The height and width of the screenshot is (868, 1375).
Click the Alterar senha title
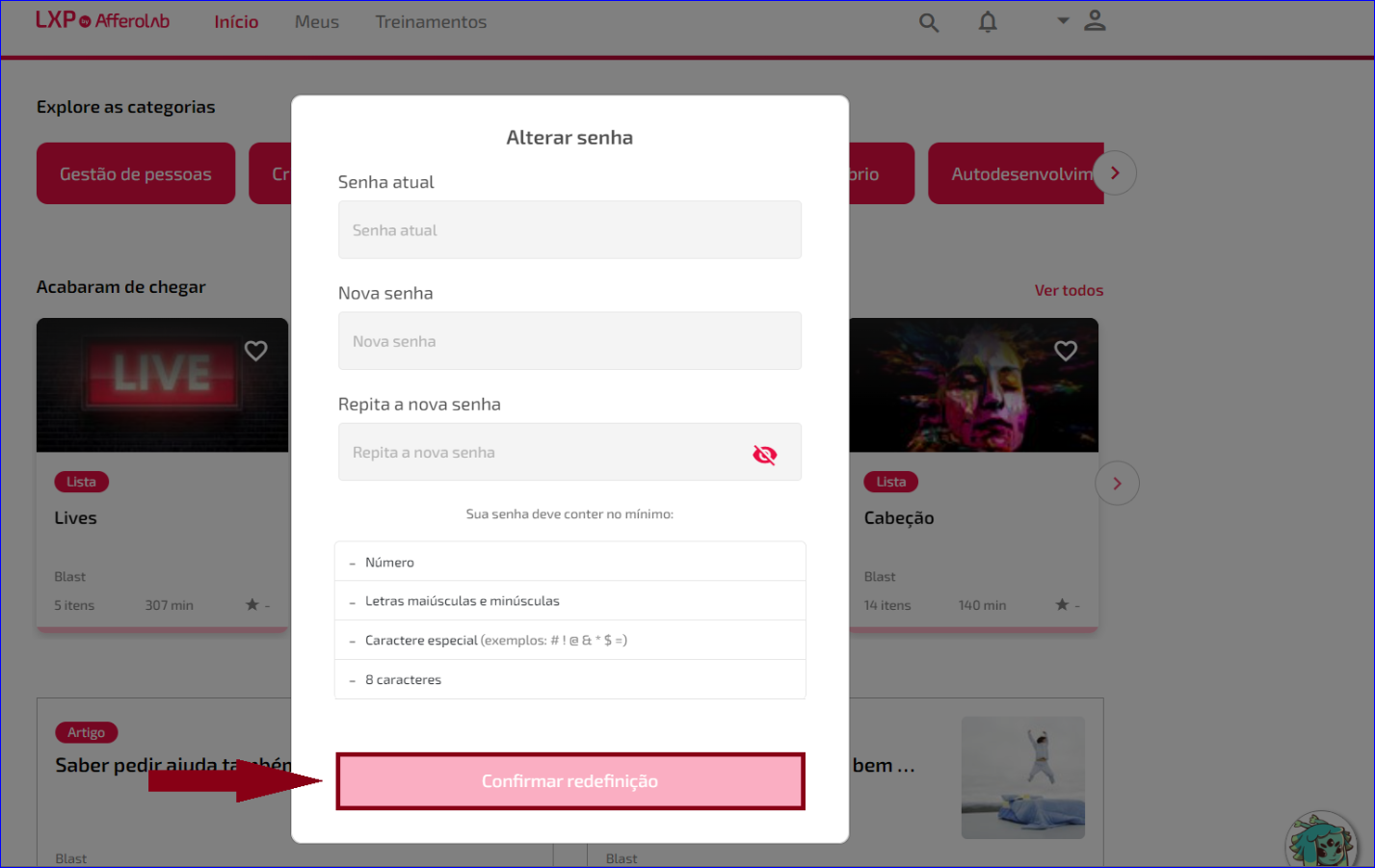click(569, 138)
